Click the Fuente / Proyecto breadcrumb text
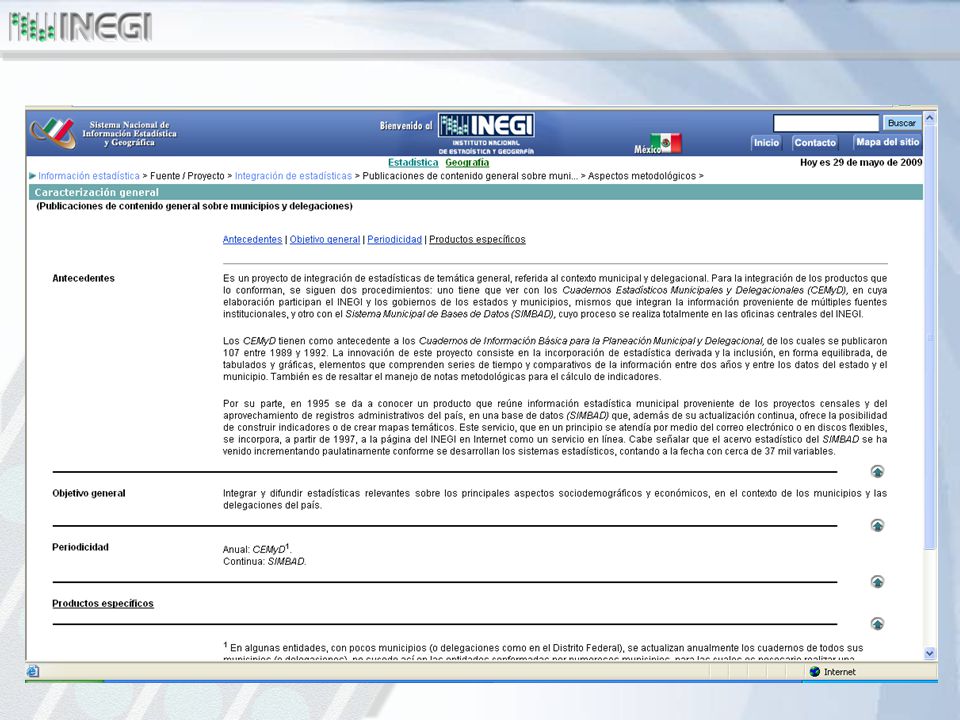 (x=187, y=176)
